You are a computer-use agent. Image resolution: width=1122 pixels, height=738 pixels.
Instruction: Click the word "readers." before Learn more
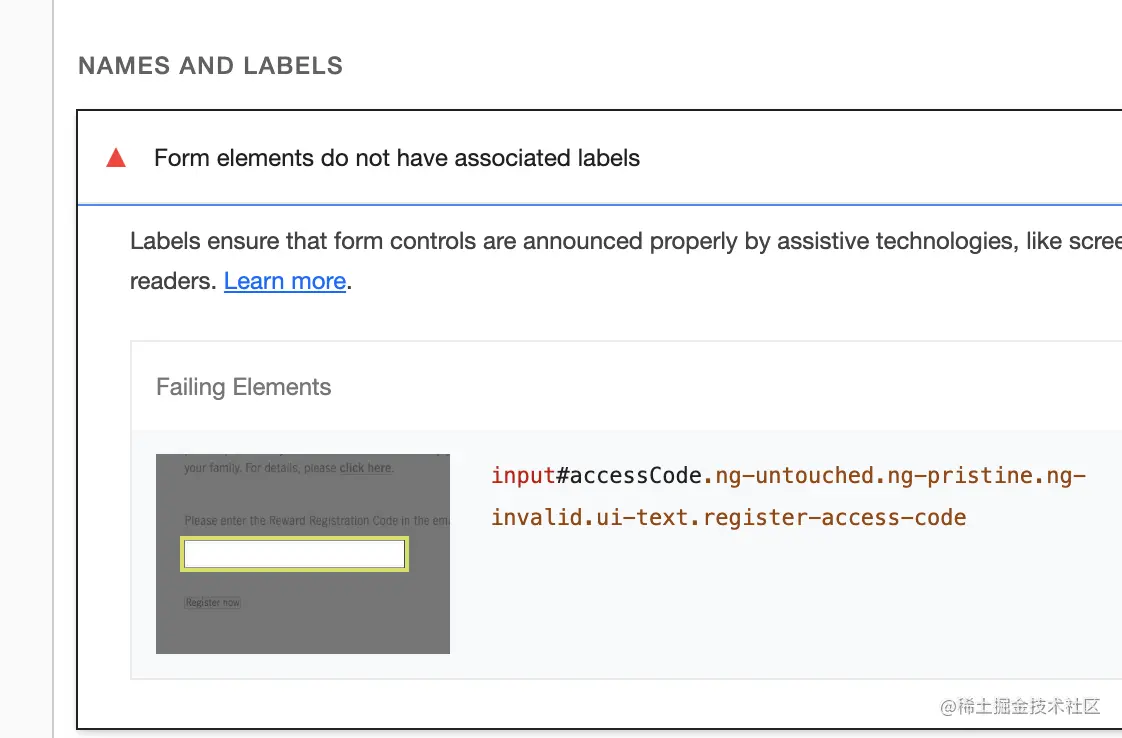click(173, 281)
